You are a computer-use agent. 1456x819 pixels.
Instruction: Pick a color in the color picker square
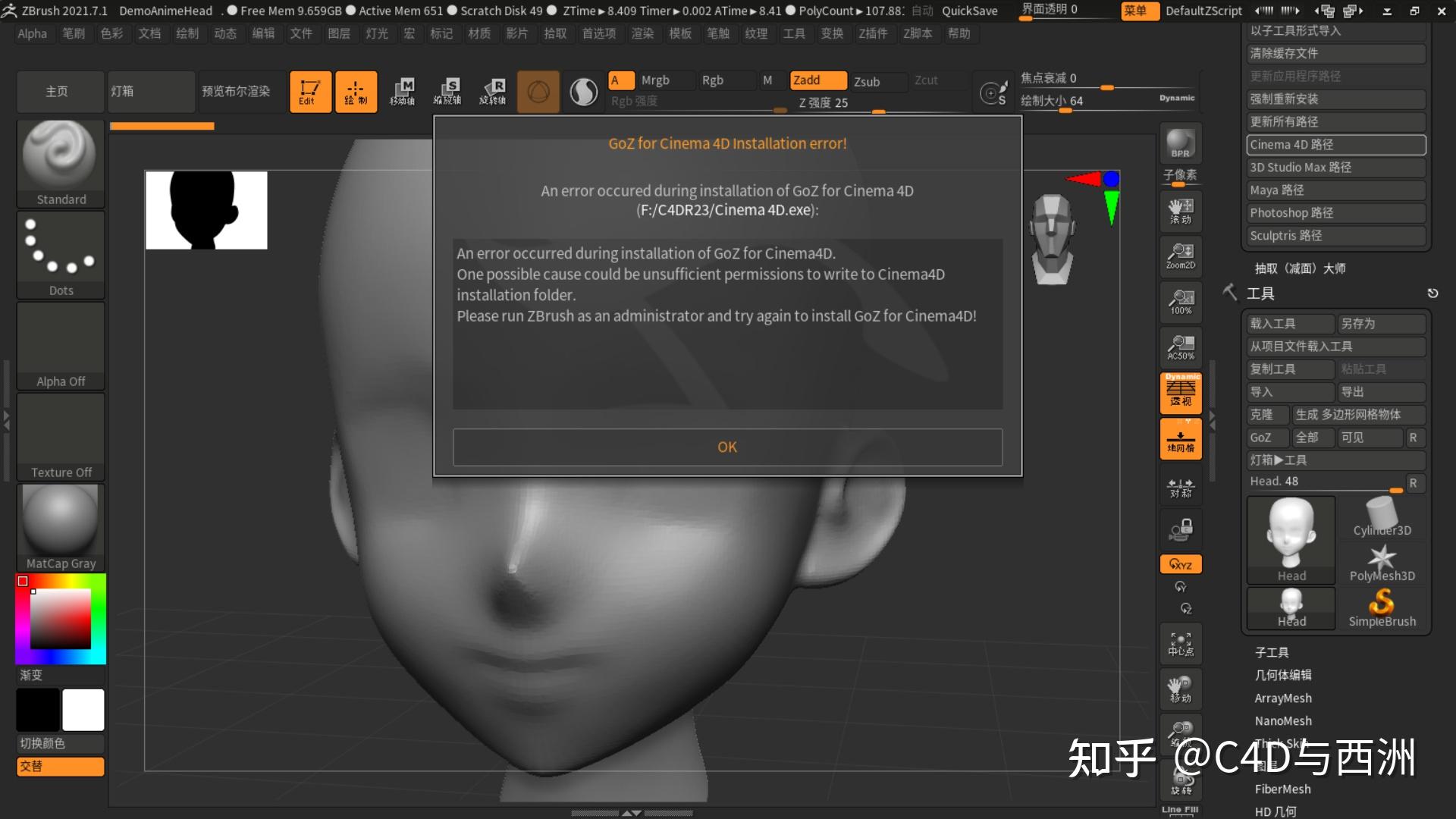(x=61, y=618)
